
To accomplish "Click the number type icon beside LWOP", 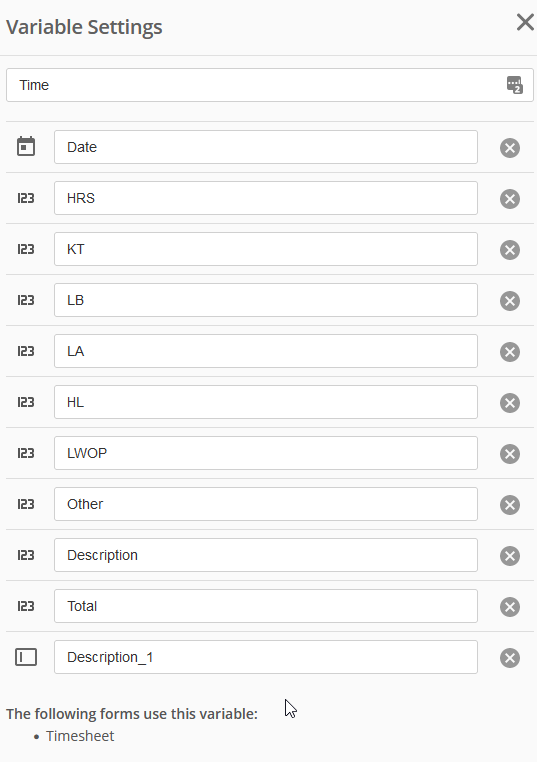I will pyautogui.click(x=26, y=453).
